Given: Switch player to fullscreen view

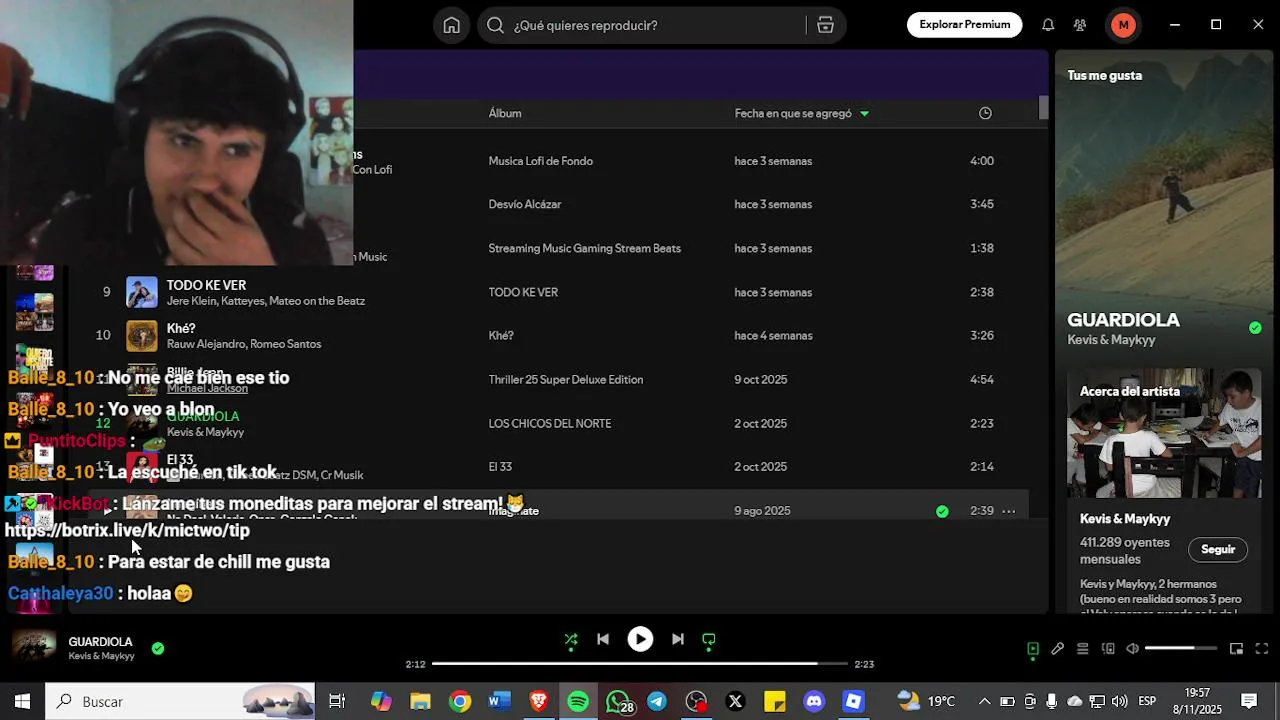Looking at the screenshot, I should click(1261, 649).
